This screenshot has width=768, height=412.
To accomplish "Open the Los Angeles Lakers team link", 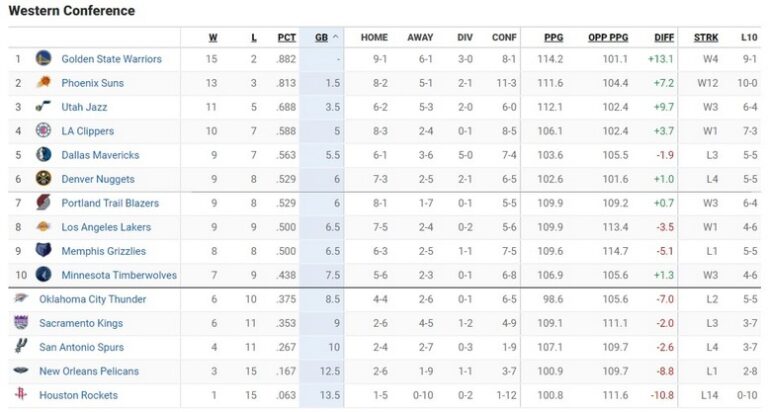I will click(x=106, y=227).
